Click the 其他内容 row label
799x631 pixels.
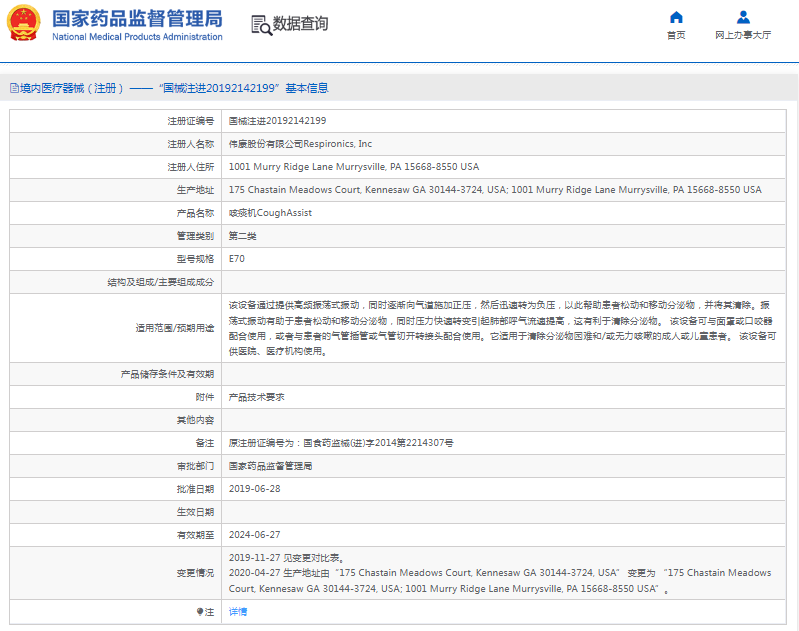[x=195, y=420]
